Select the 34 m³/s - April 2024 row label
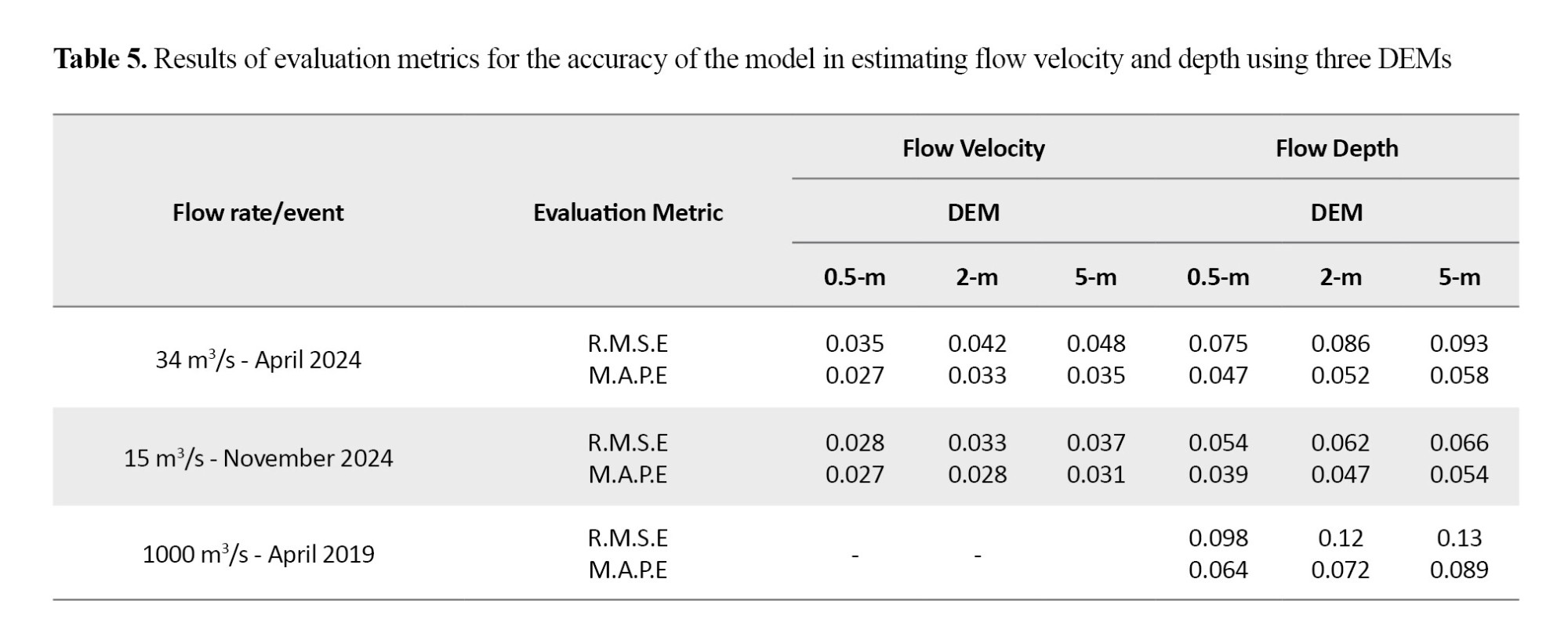Viewport: 1568px width, 637px height. tap(258, 360)
